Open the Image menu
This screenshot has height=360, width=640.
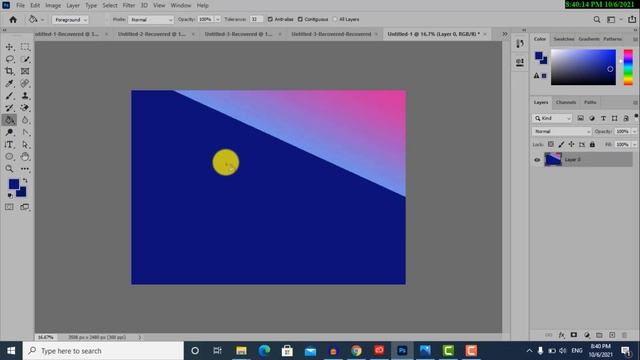53,5
